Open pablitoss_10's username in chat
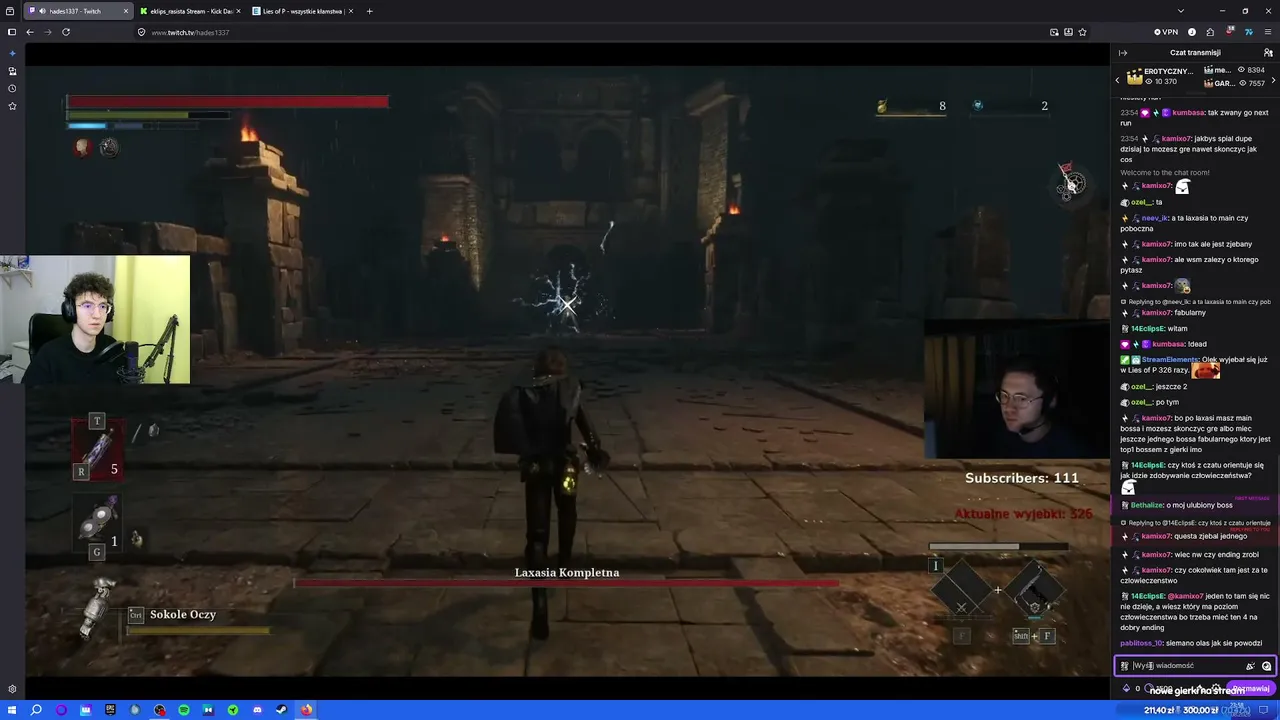This screenshot has height=720, width=1280. 1141,644
